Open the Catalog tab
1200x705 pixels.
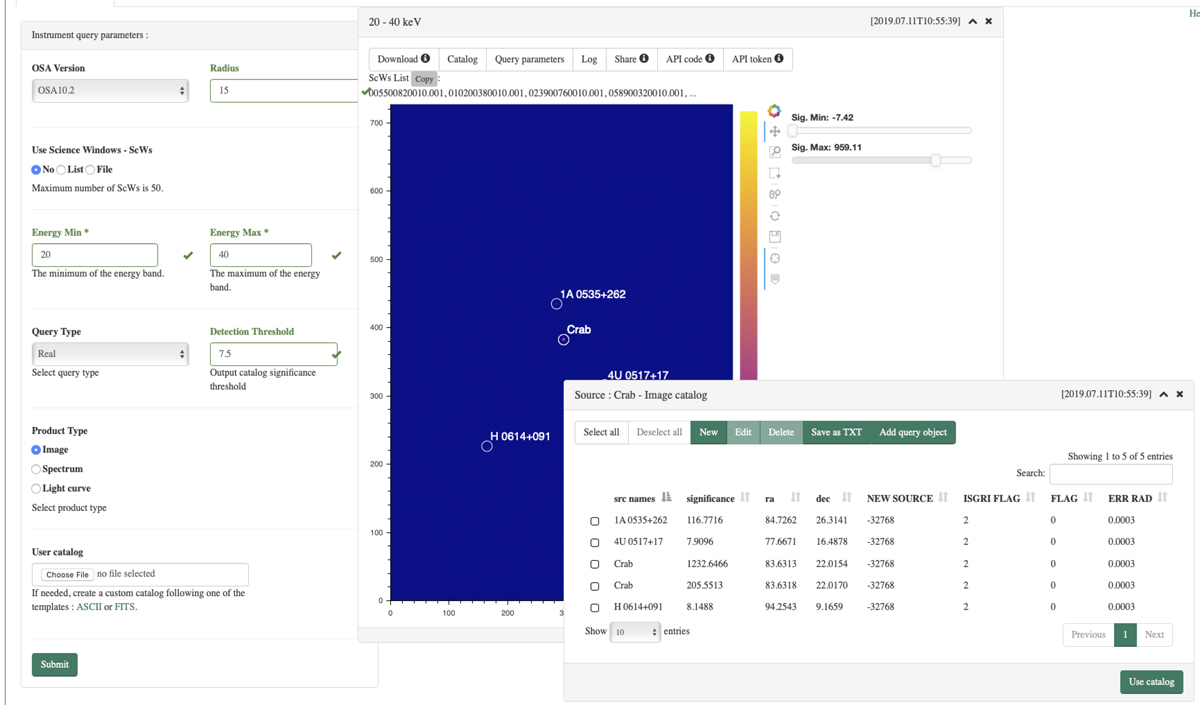point(462,59)
